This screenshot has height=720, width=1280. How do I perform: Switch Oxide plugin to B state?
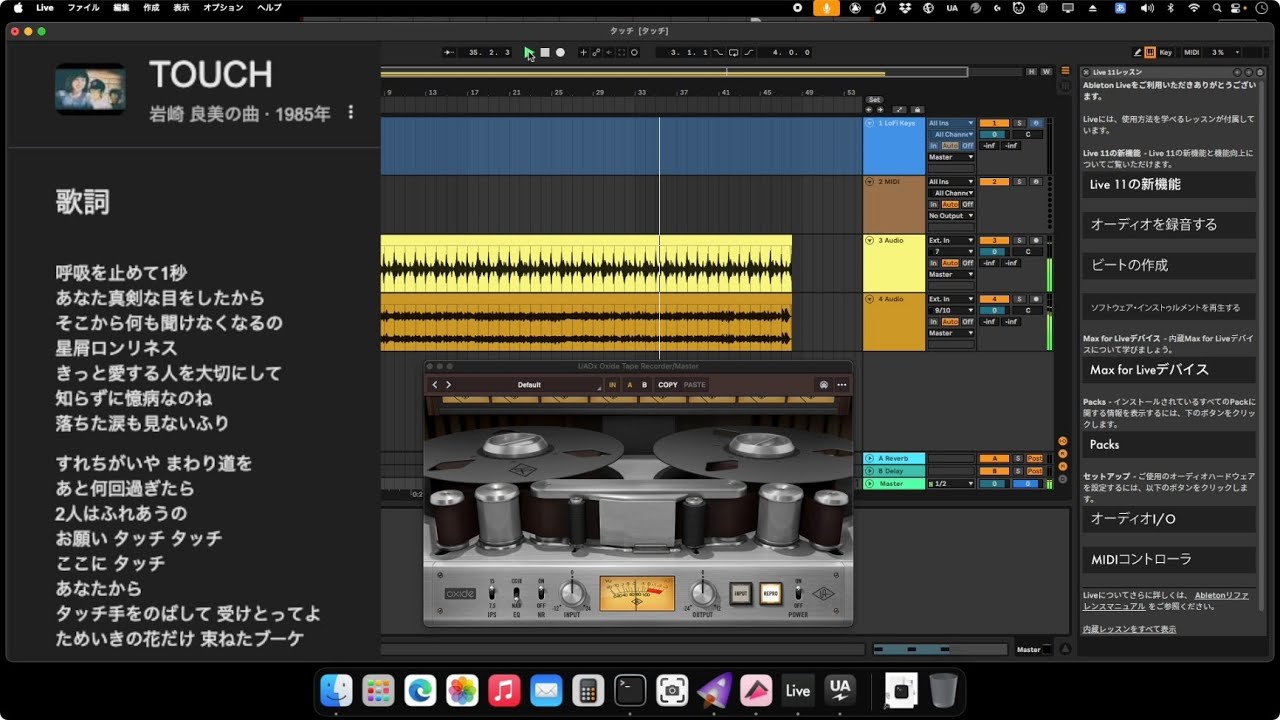(644, 385)
